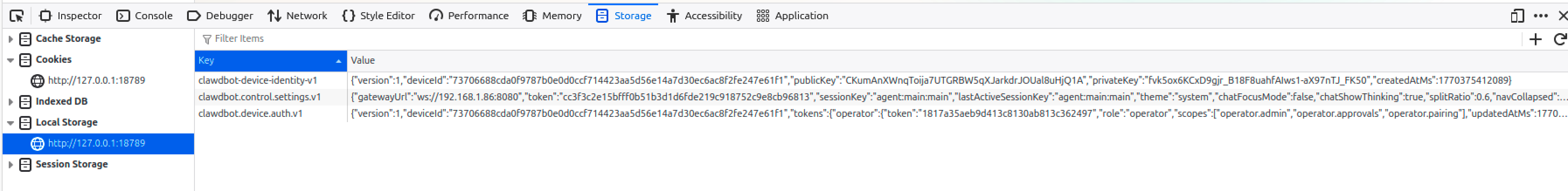Expand the Cache Storage tree node
Viewport: 1568px width, 191px height.
10,39
